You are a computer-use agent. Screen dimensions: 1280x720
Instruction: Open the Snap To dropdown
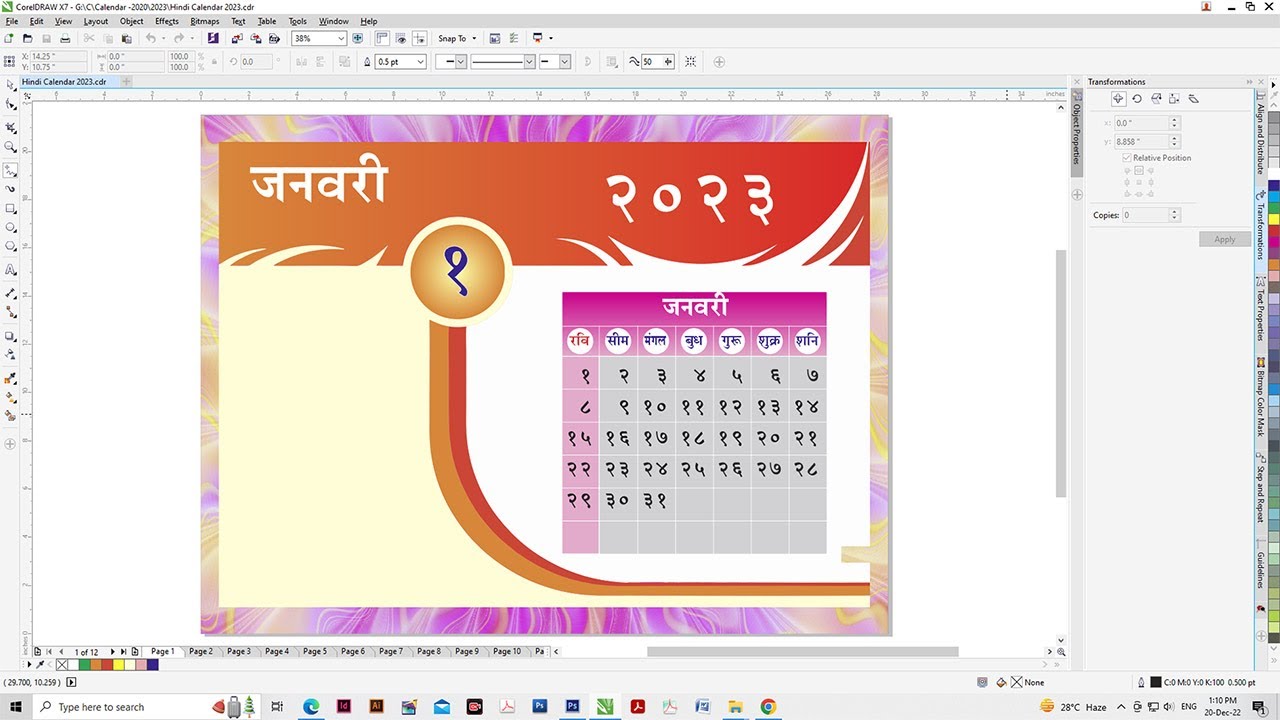point(457,38)
